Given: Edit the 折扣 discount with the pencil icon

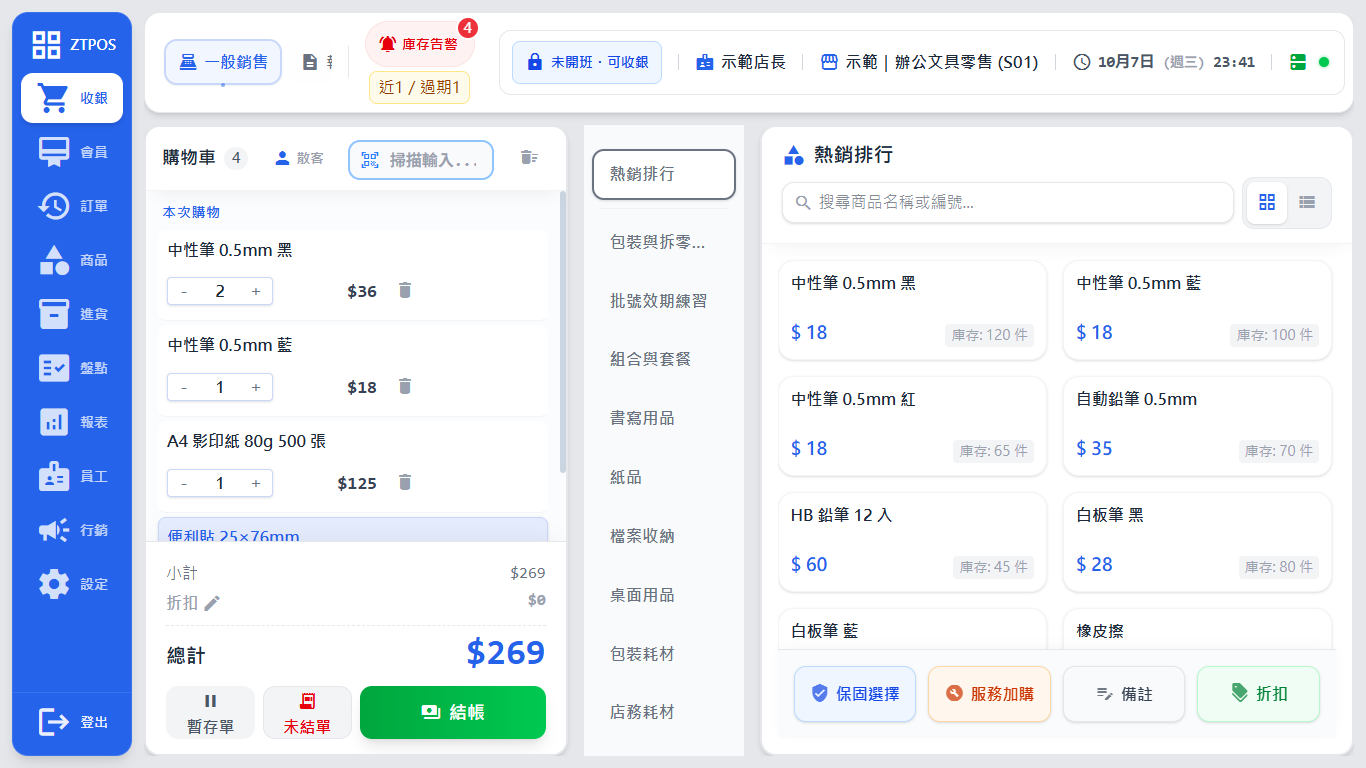Looking at the screenshot, I should [x=212, y=603].
